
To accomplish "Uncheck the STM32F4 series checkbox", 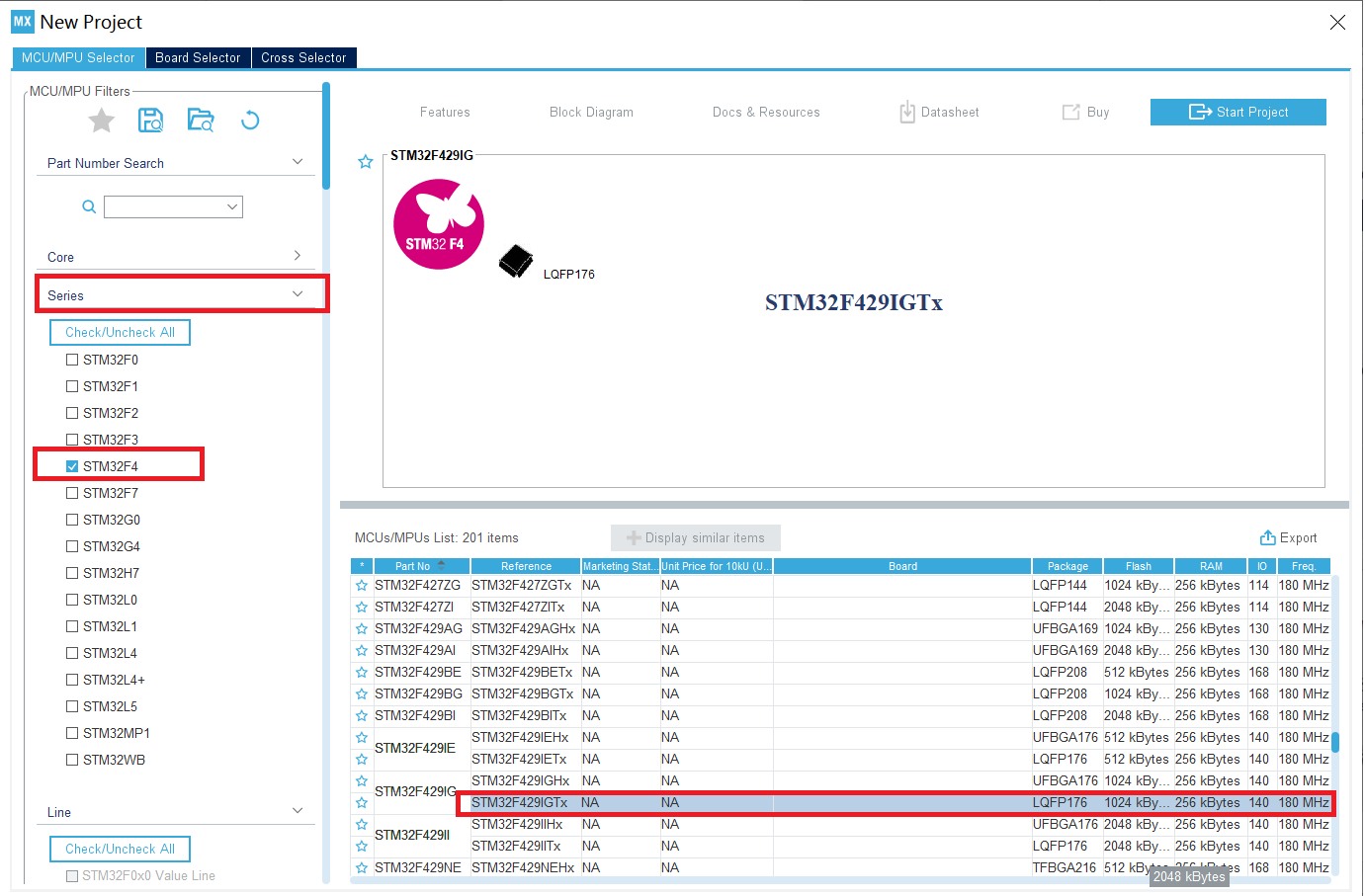I will pos(72,466).
